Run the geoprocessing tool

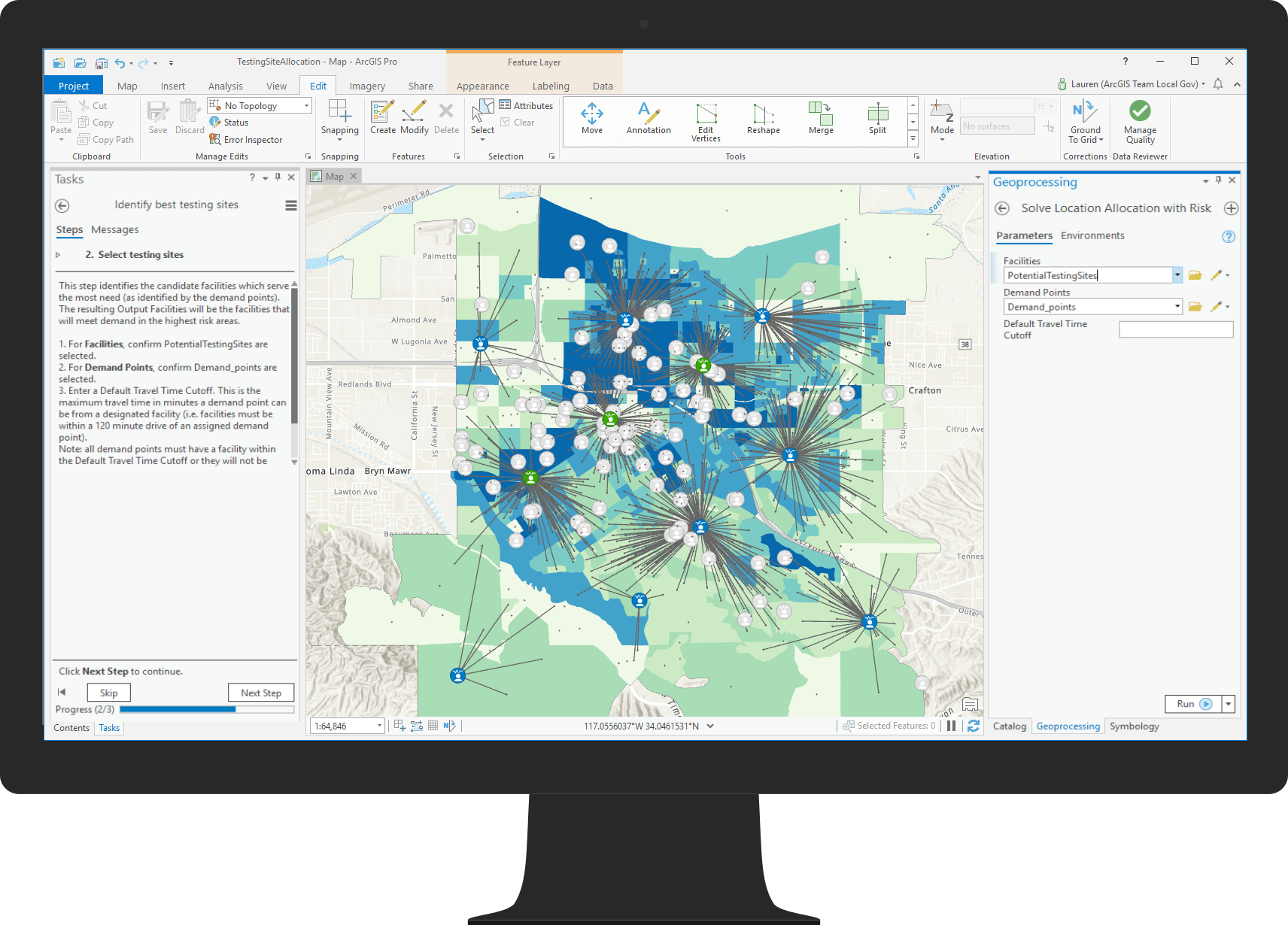pyautogui.click(x=1193, y=704)
